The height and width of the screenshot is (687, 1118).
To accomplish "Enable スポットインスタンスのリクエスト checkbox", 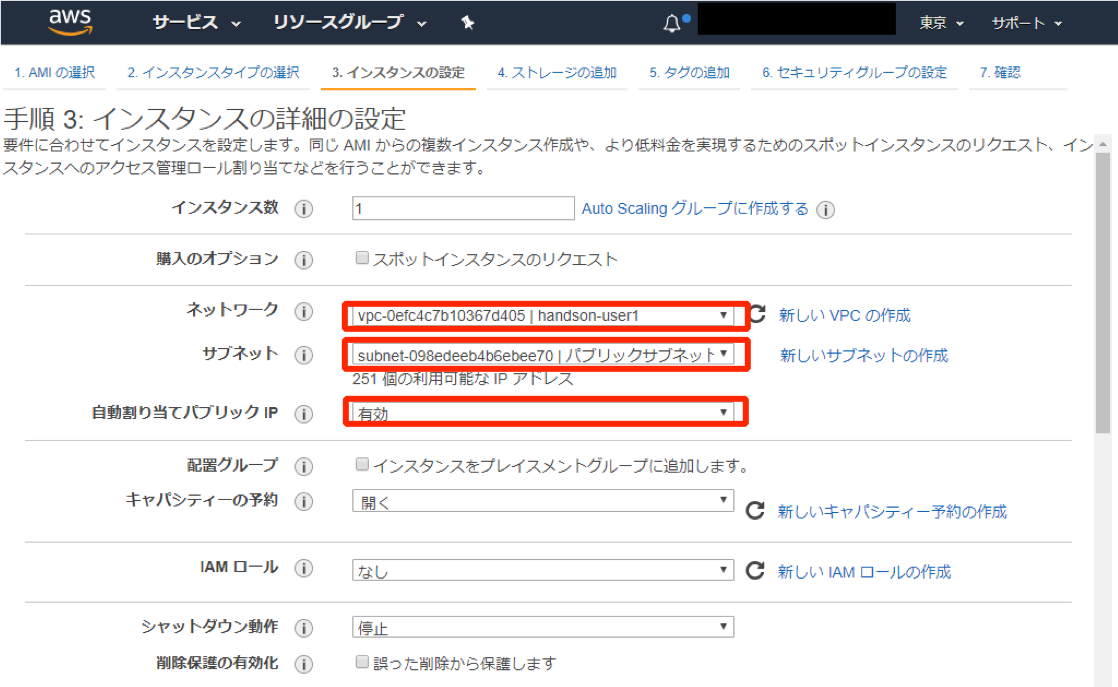I will (362, 258).
